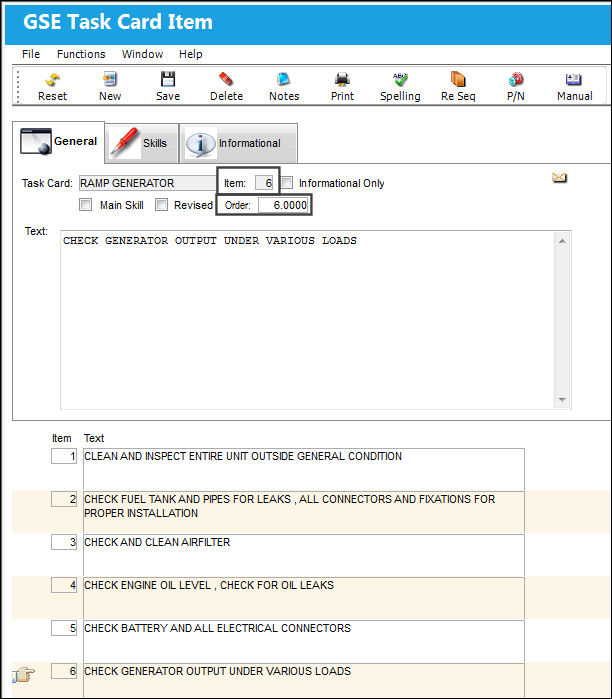612x699 pixels.
Task: Print the task card item
Action: pos(342,86)
